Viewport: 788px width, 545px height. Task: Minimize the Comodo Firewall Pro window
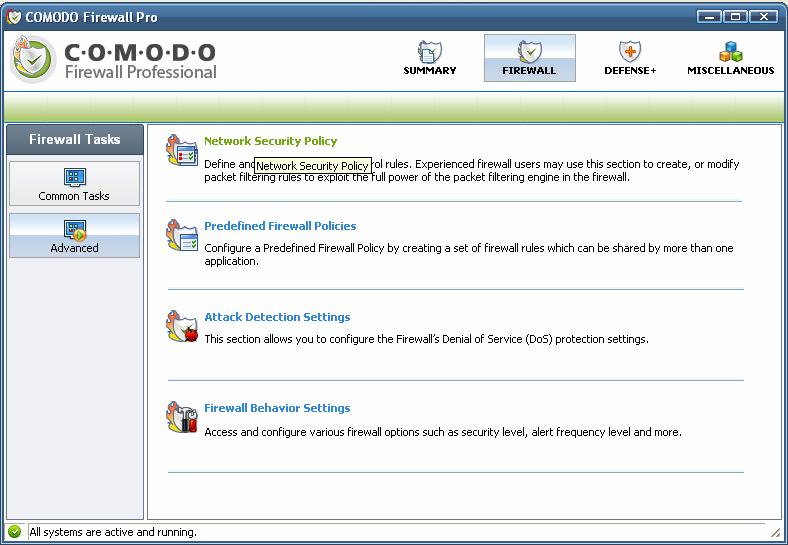(710, 17)
